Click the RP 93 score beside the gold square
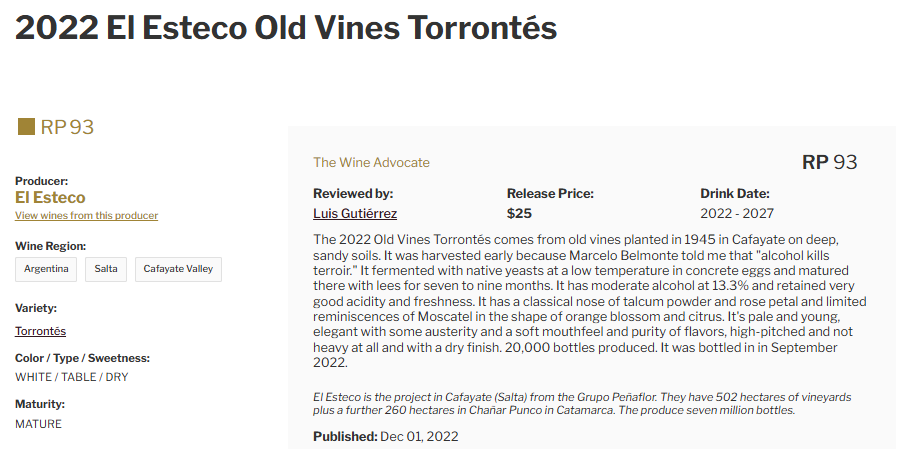Viewport: 911px width, 449px height. click(x=67, y=127)
